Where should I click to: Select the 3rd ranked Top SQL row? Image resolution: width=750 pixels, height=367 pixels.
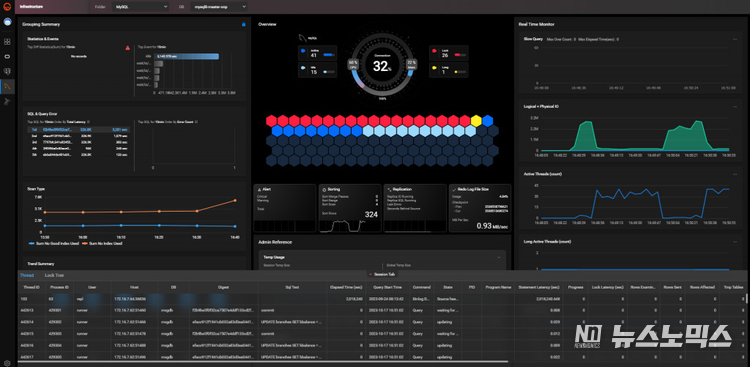[x=79, y=142]
